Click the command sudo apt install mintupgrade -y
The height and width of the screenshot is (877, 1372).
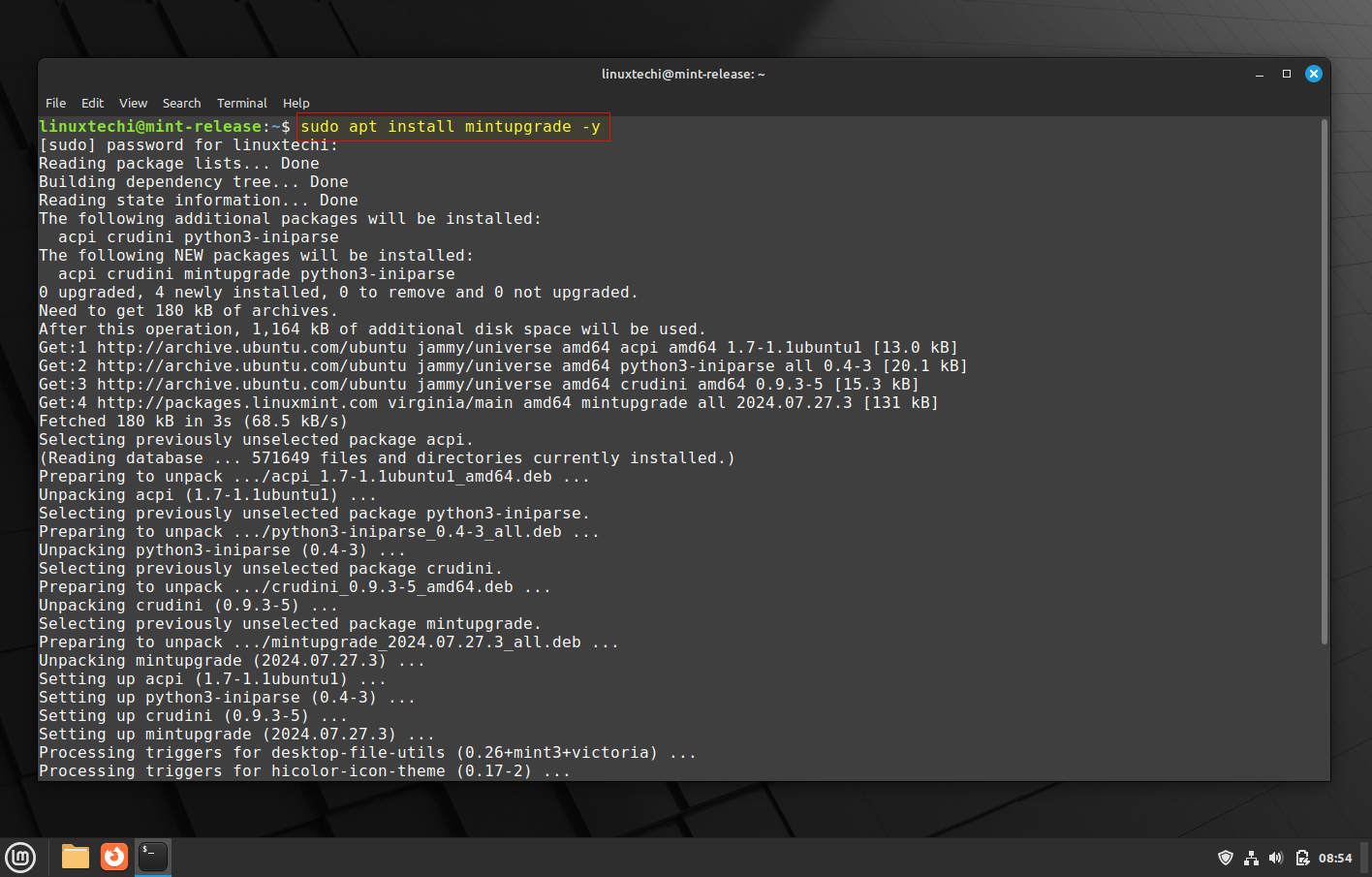451,127
